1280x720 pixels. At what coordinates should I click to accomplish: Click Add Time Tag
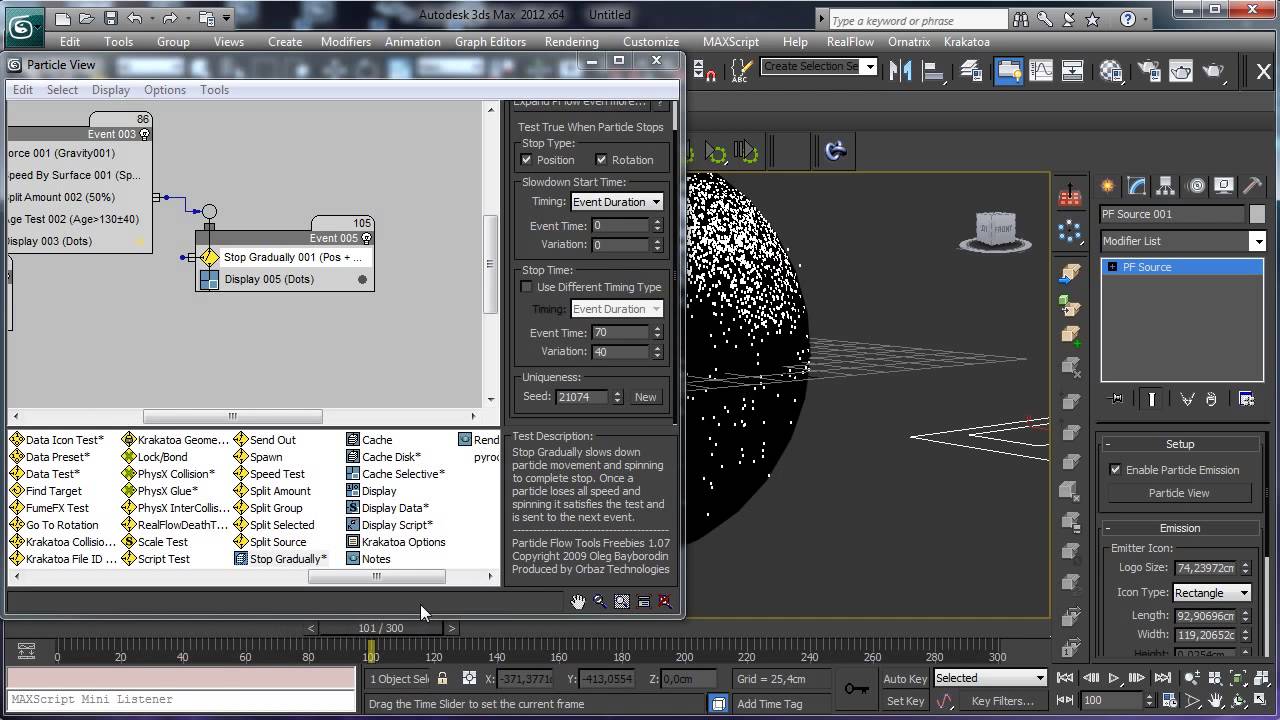pos(770,704)
